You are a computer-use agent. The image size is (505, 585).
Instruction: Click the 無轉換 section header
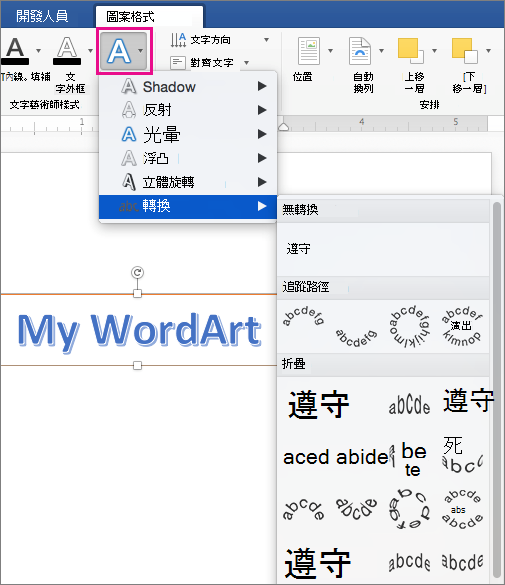pyautogui.click(x=383, y=210)
